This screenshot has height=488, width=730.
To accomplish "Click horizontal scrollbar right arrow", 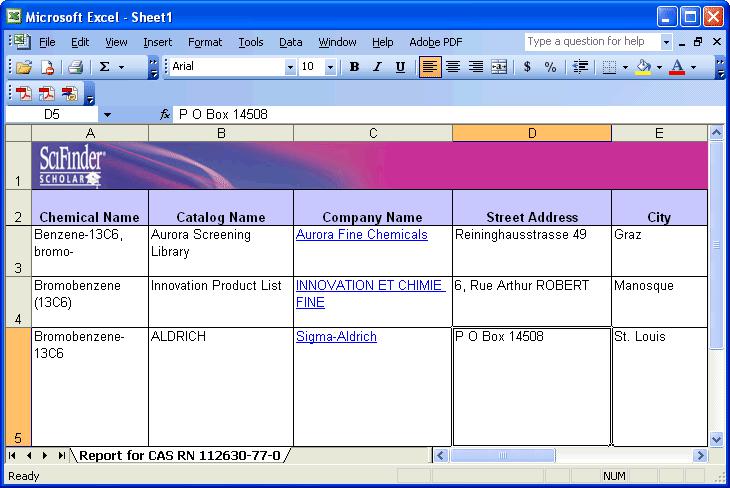I will [x=700, y=455].
